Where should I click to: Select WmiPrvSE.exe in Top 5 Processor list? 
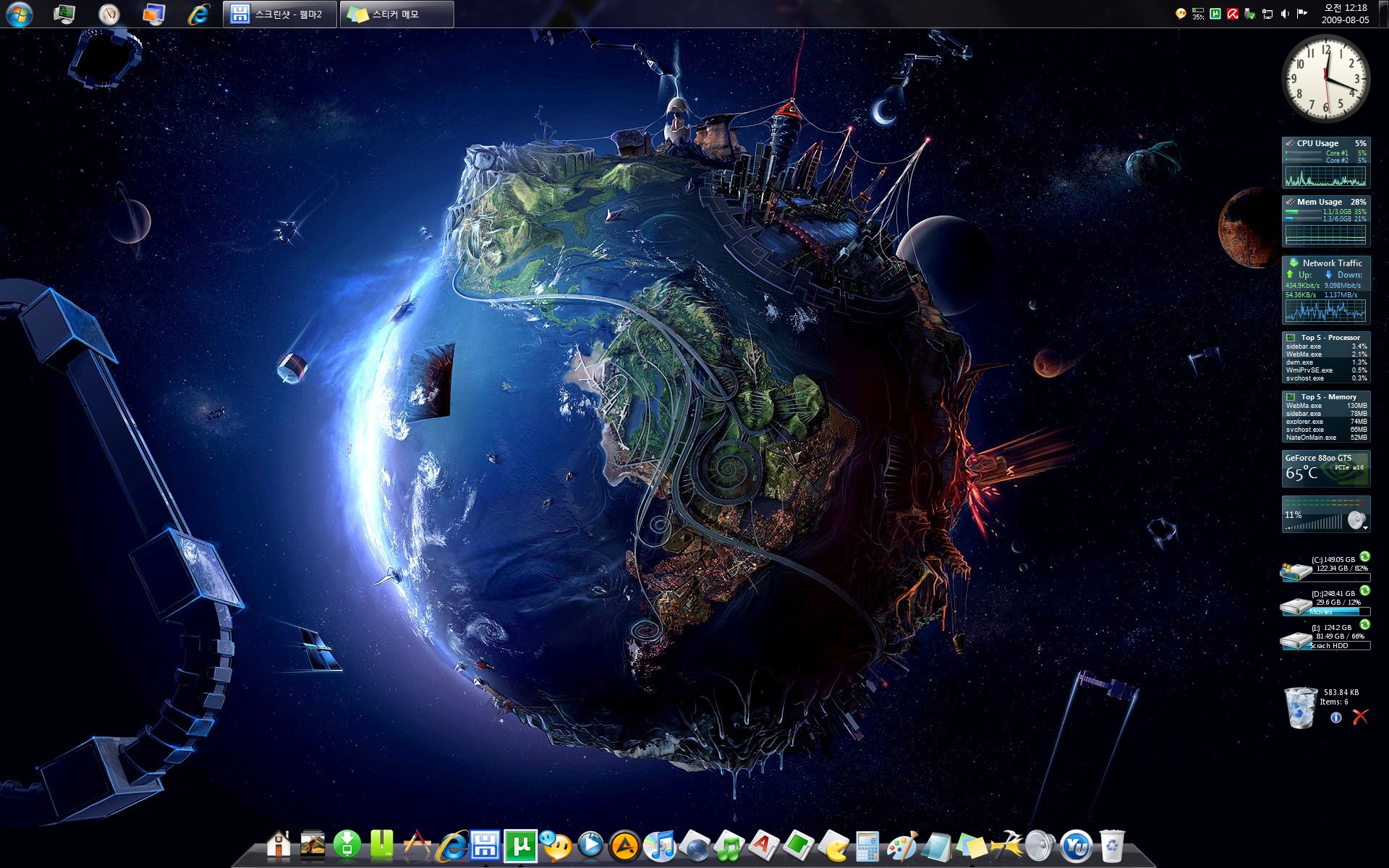pyautogui.click(x=1326, y=370)
